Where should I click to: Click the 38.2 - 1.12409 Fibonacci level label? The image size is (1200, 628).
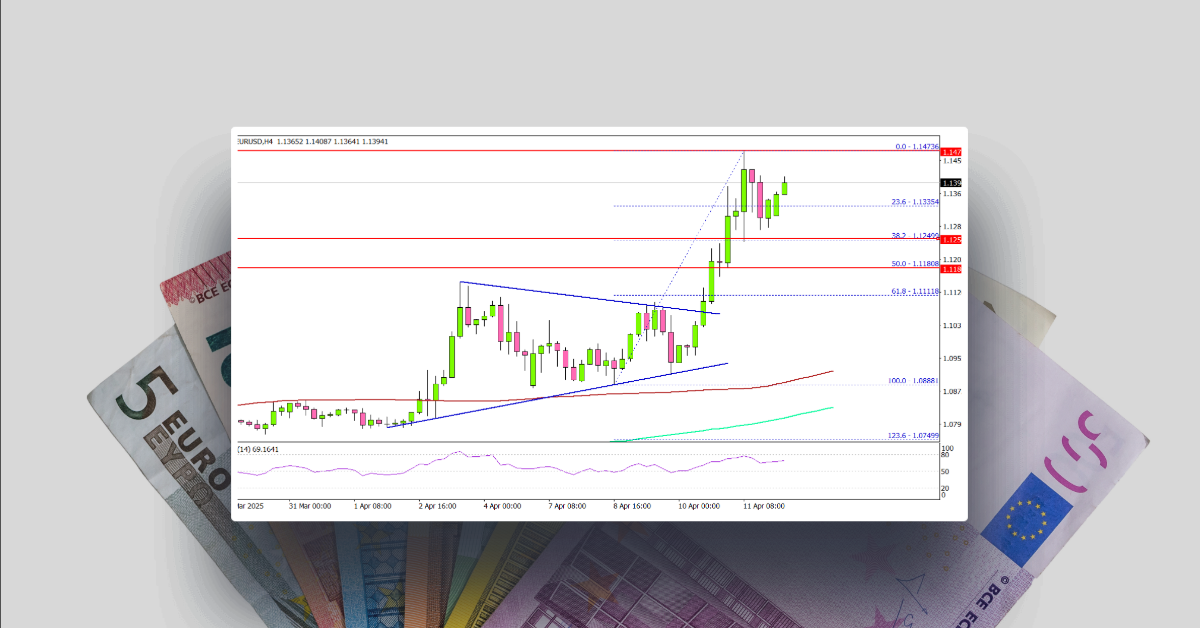coord(915,235)
